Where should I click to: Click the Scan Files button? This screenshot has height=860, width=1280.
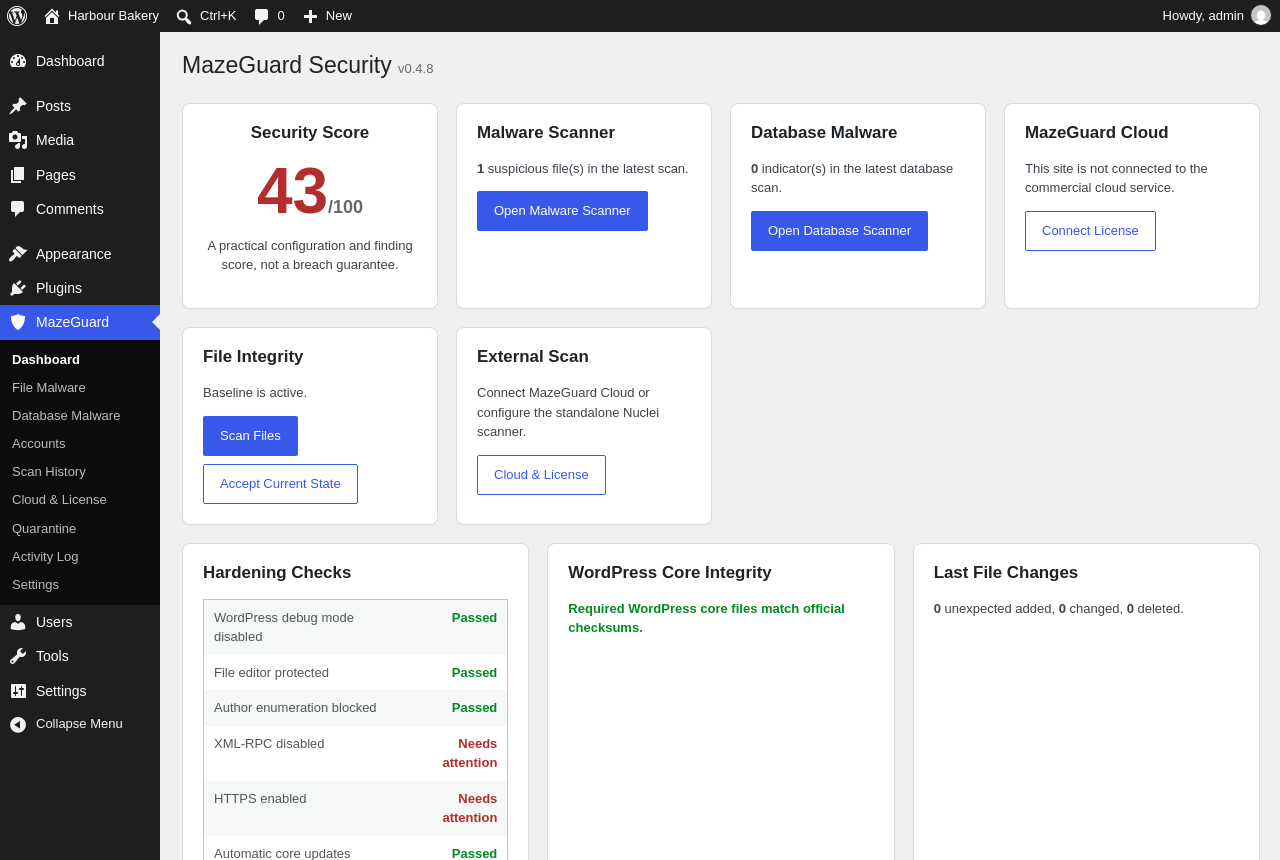pos(250,436)
